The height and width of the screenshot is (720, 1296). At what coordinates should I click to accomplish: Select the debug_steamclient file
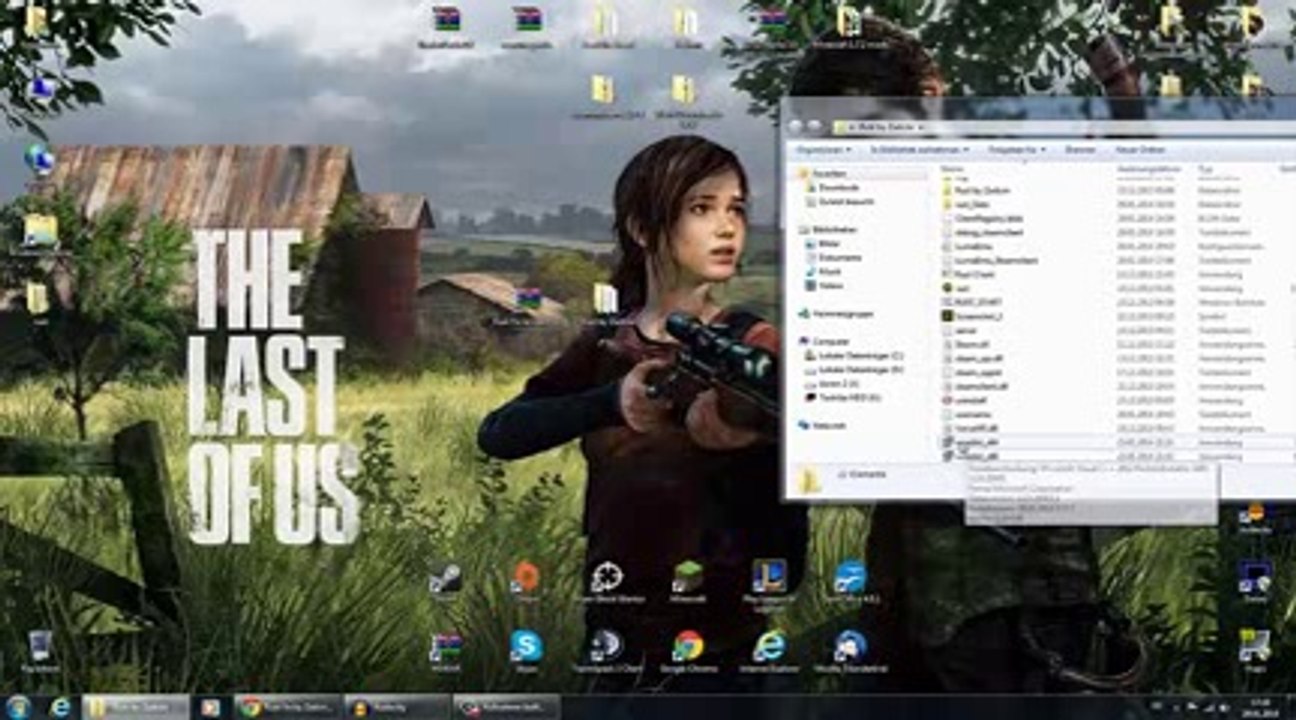[984, 231]
